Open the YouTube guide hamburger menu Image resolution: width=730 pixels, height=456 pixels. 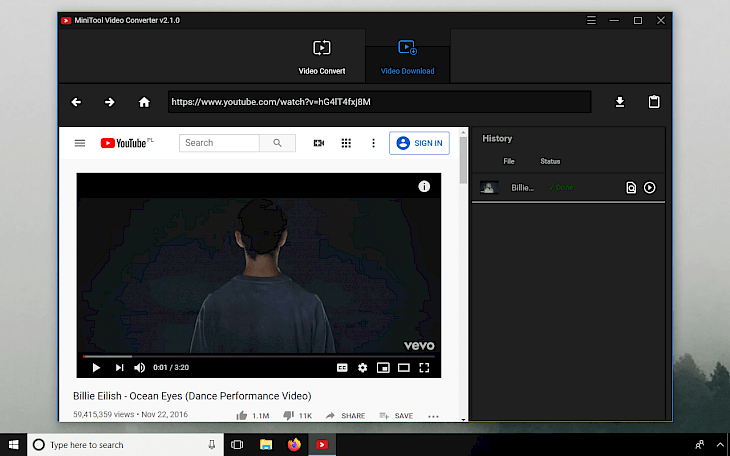(80, 143)
